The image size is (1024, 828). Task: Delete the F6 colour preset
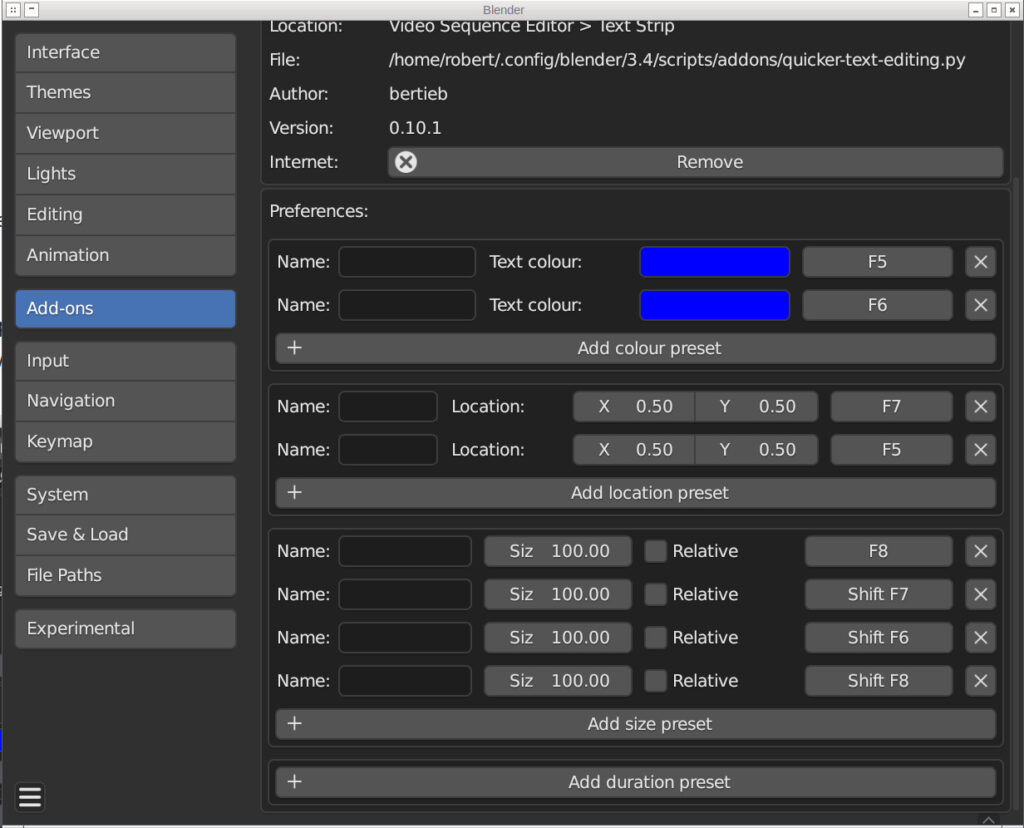[x=980, y=305]
